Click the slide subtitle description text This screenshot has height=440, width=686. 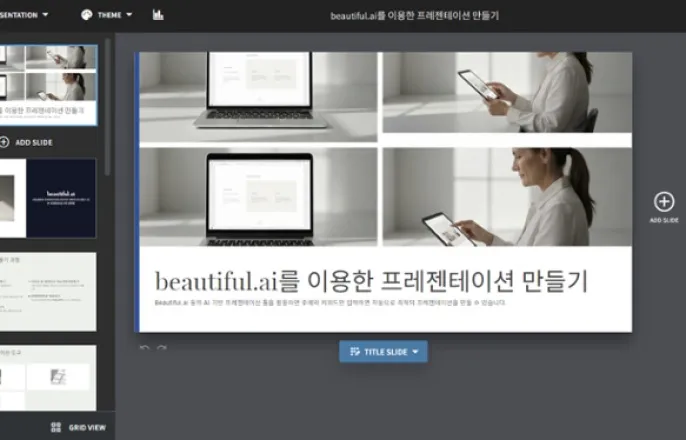pos(330,303)
